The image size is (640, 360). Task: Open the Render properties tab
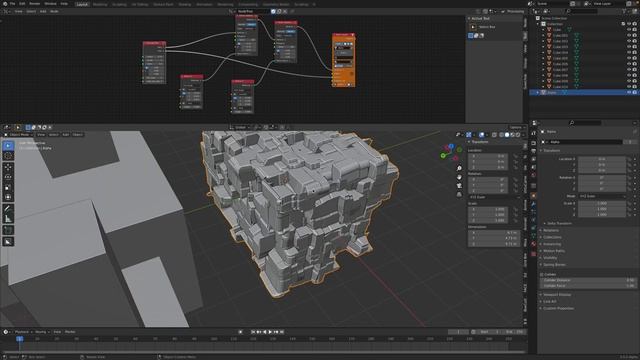pos(533,143)
